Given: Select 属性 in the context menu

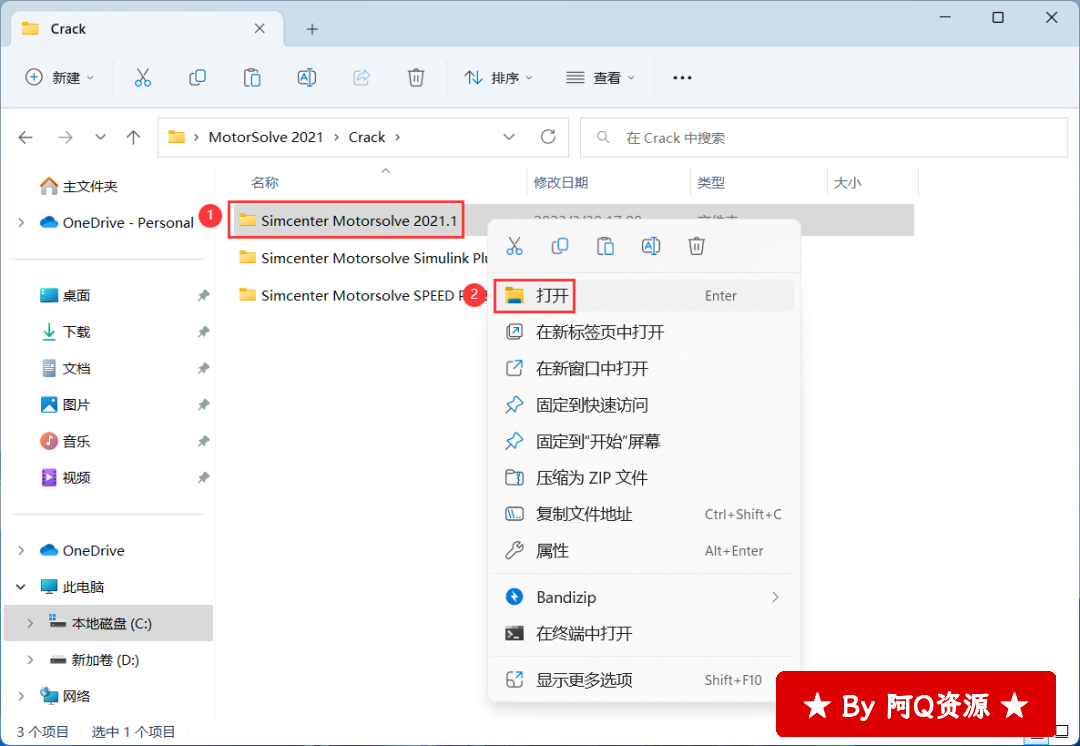Looking at the screenshot, I should (552, 551).
